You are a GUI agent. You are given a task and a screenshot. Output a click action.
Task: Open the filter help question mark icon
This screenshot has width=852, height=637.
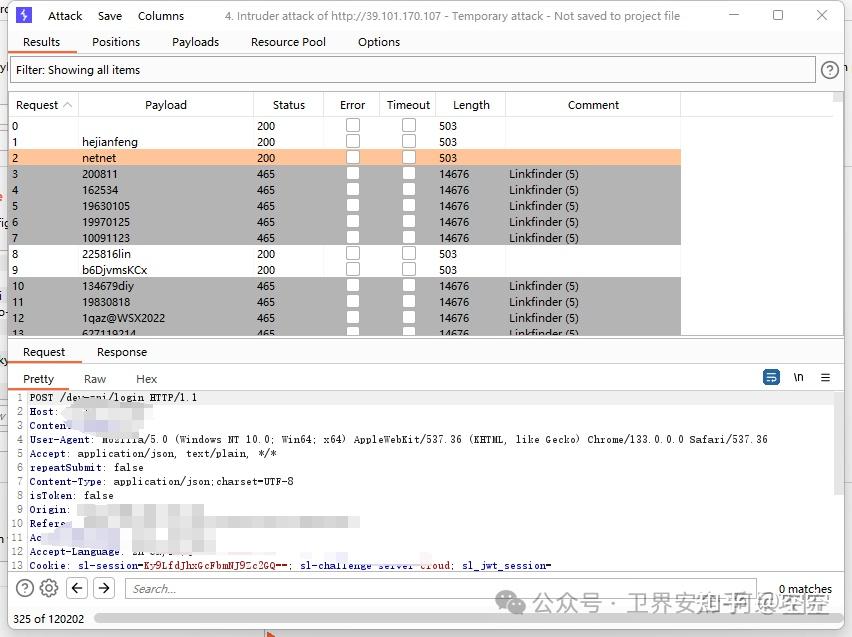(829, 70)
